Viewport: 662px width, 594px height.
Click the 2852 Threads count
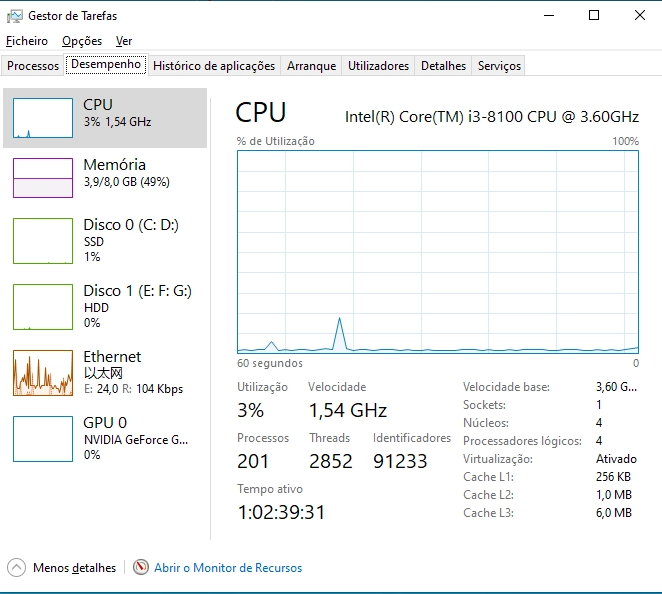331,461
